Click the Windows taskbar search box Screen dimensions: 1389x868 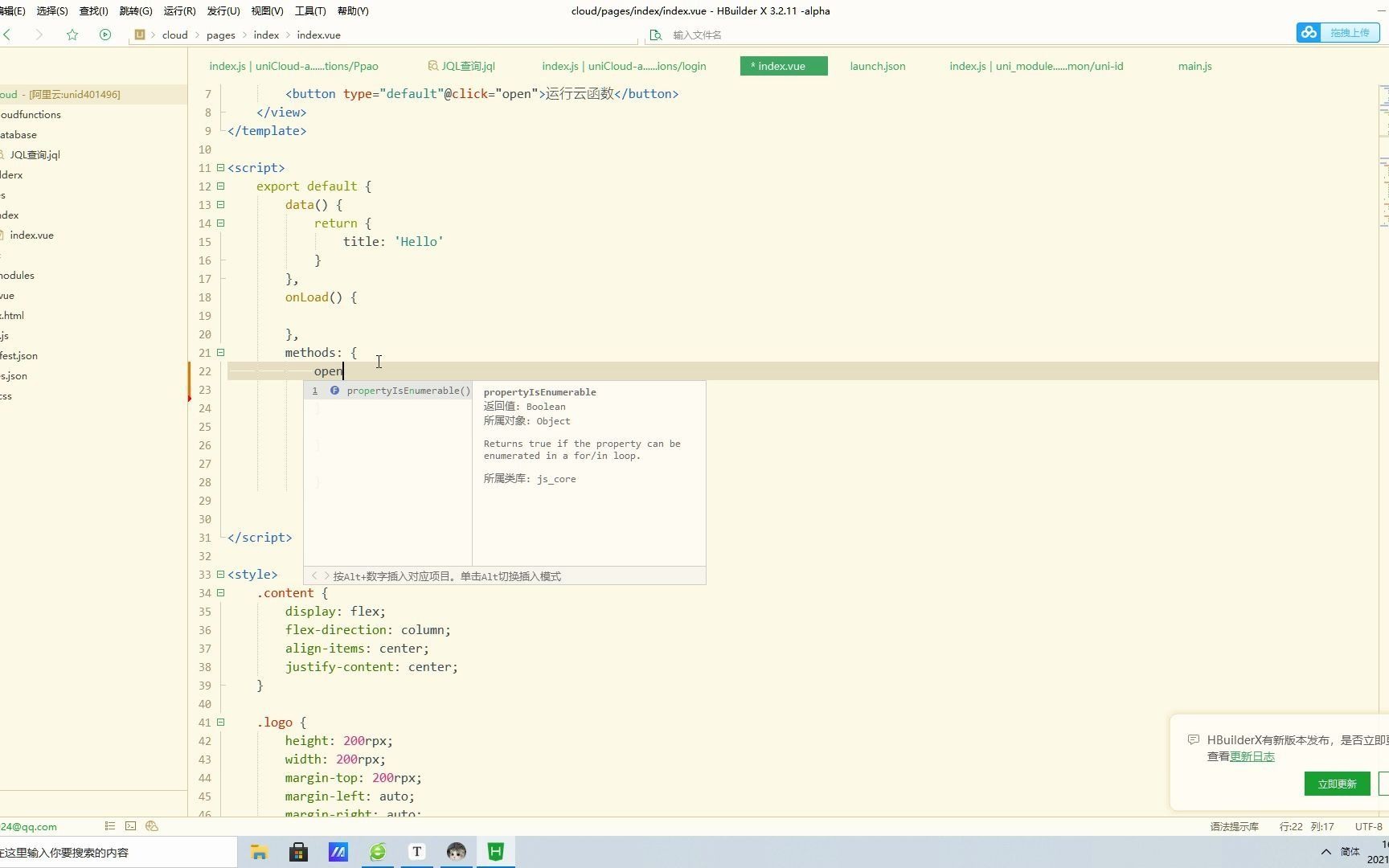(x=118, y=852)
